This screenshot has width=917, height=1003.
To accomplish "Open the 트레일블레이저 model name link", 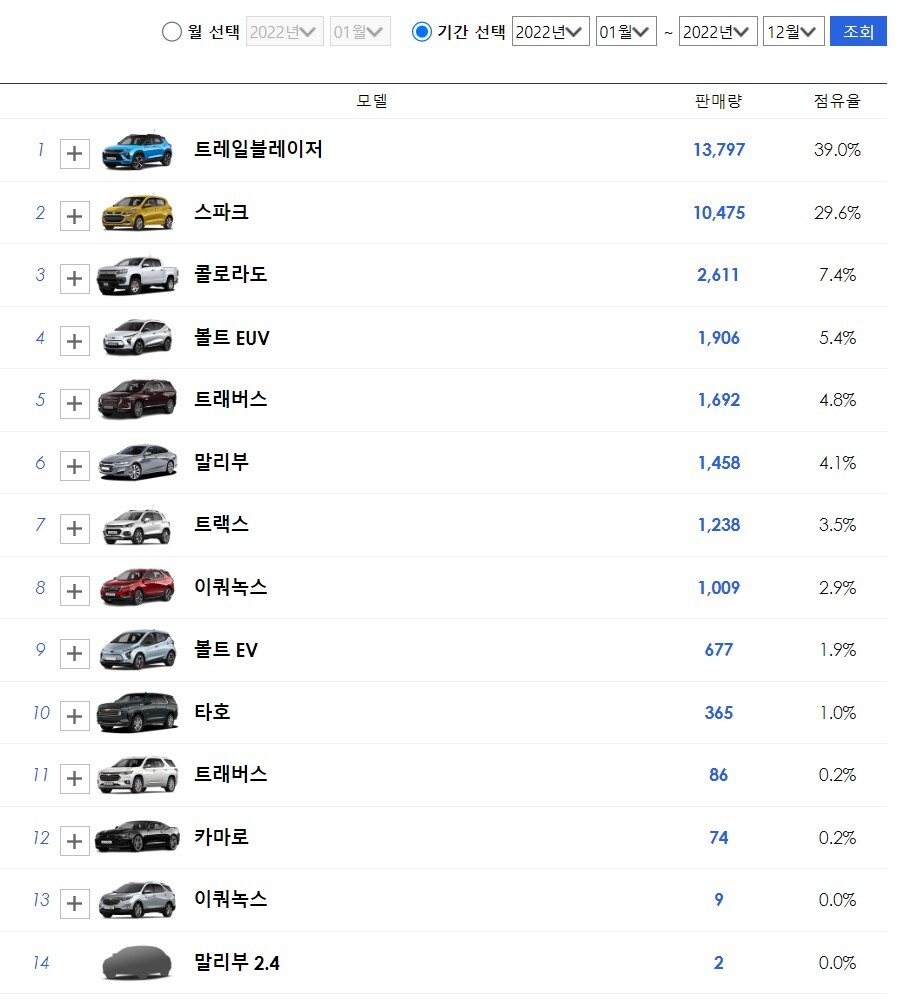I will [258, 149].
